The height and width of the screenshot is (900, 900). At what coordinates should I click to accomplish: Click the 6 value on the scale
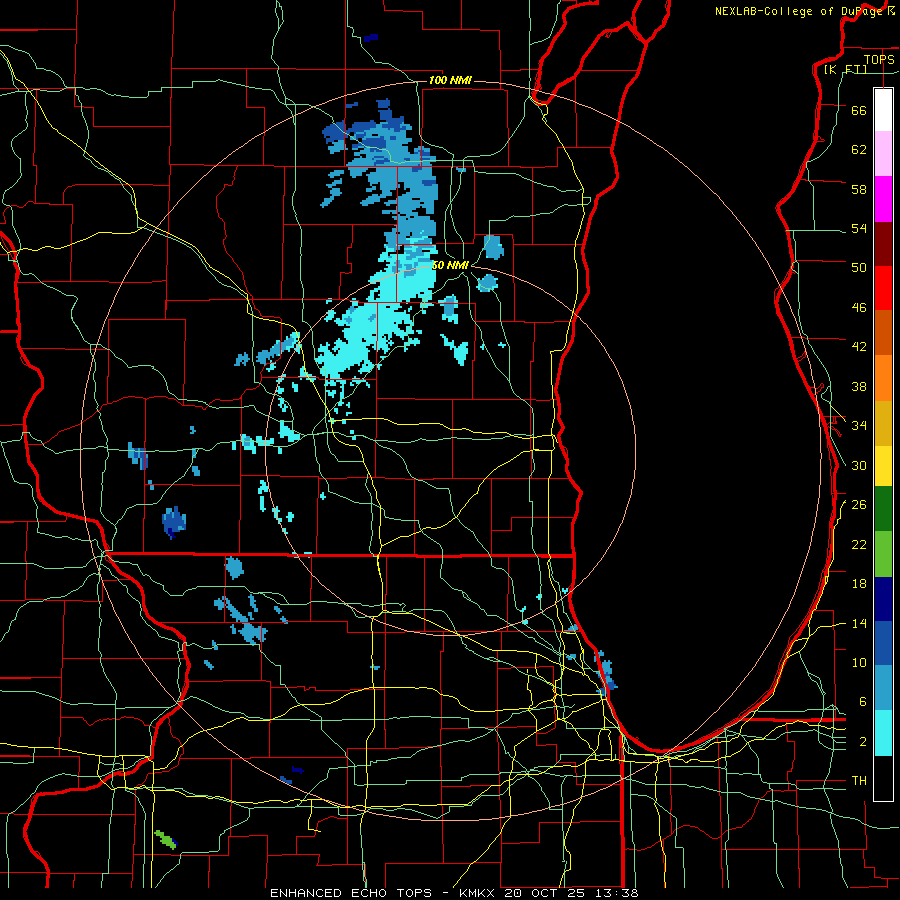pyautogui.click(x=863, y=701)
